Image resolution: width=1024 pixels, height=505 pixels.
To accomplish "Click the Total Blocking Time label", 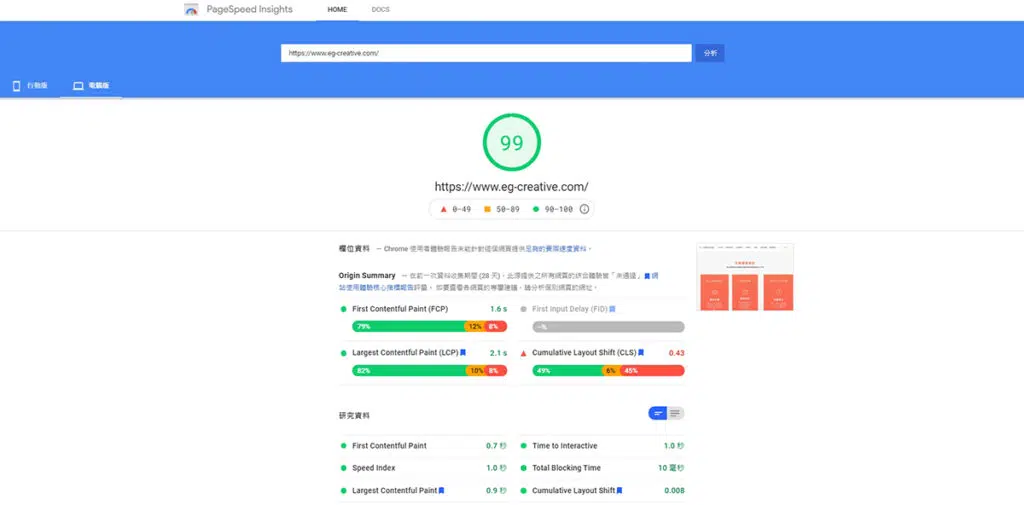I will point(566,468).
